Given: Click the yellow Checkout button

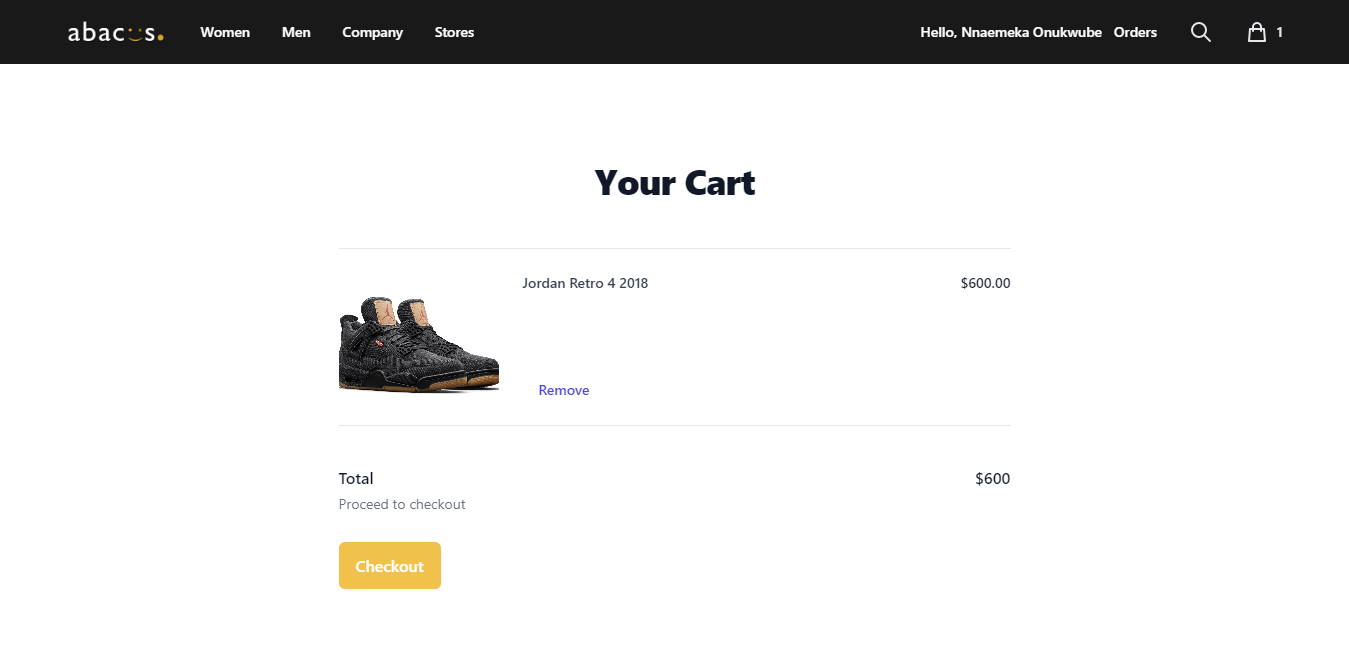Looking at the screenshot, I should (x=390, y=566).
